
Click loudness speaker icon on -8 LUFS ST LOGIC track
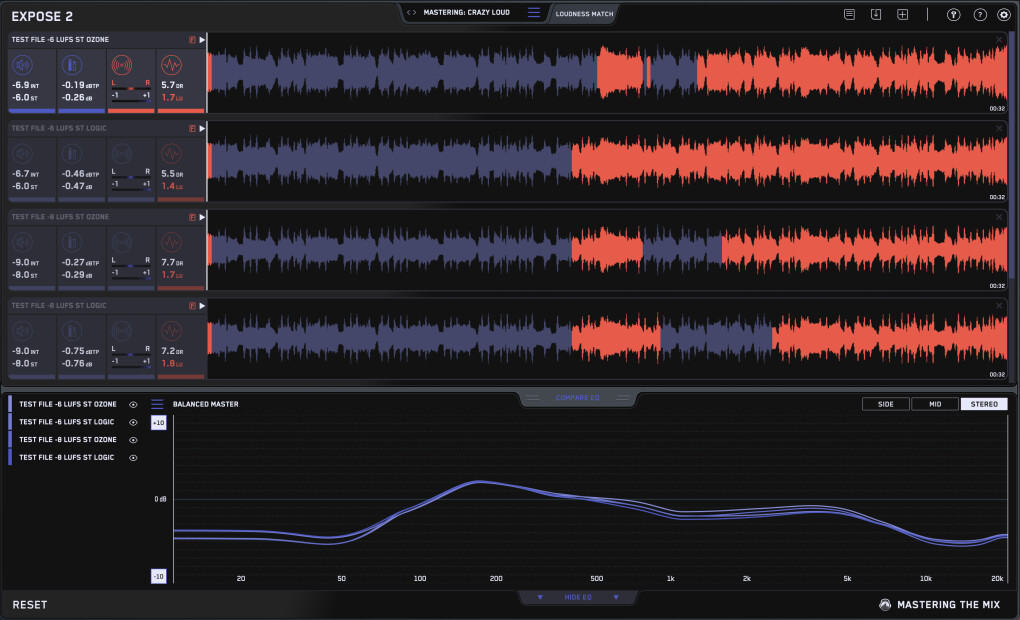pos(23,330)
